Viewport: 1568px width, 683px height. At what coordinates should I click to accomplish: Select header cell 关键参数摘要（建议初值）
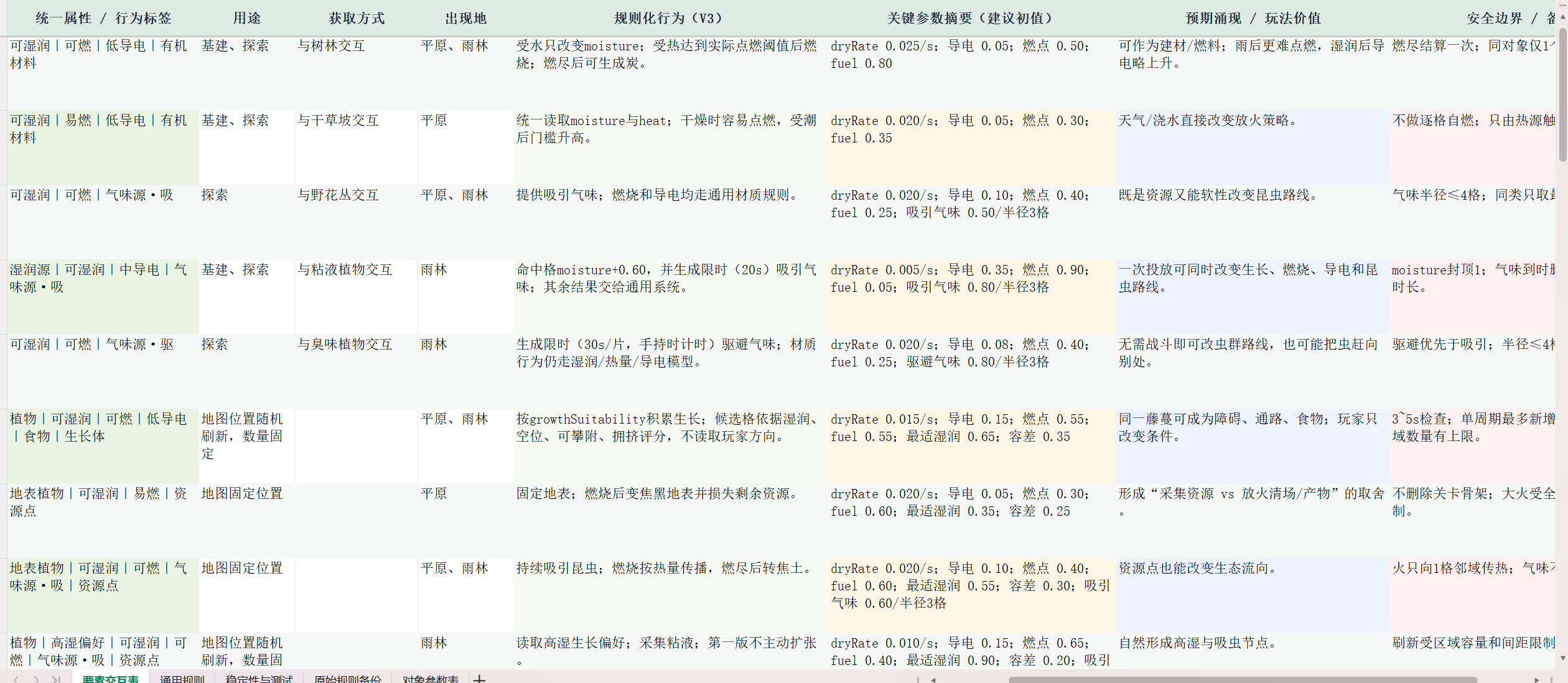[972, 18]
